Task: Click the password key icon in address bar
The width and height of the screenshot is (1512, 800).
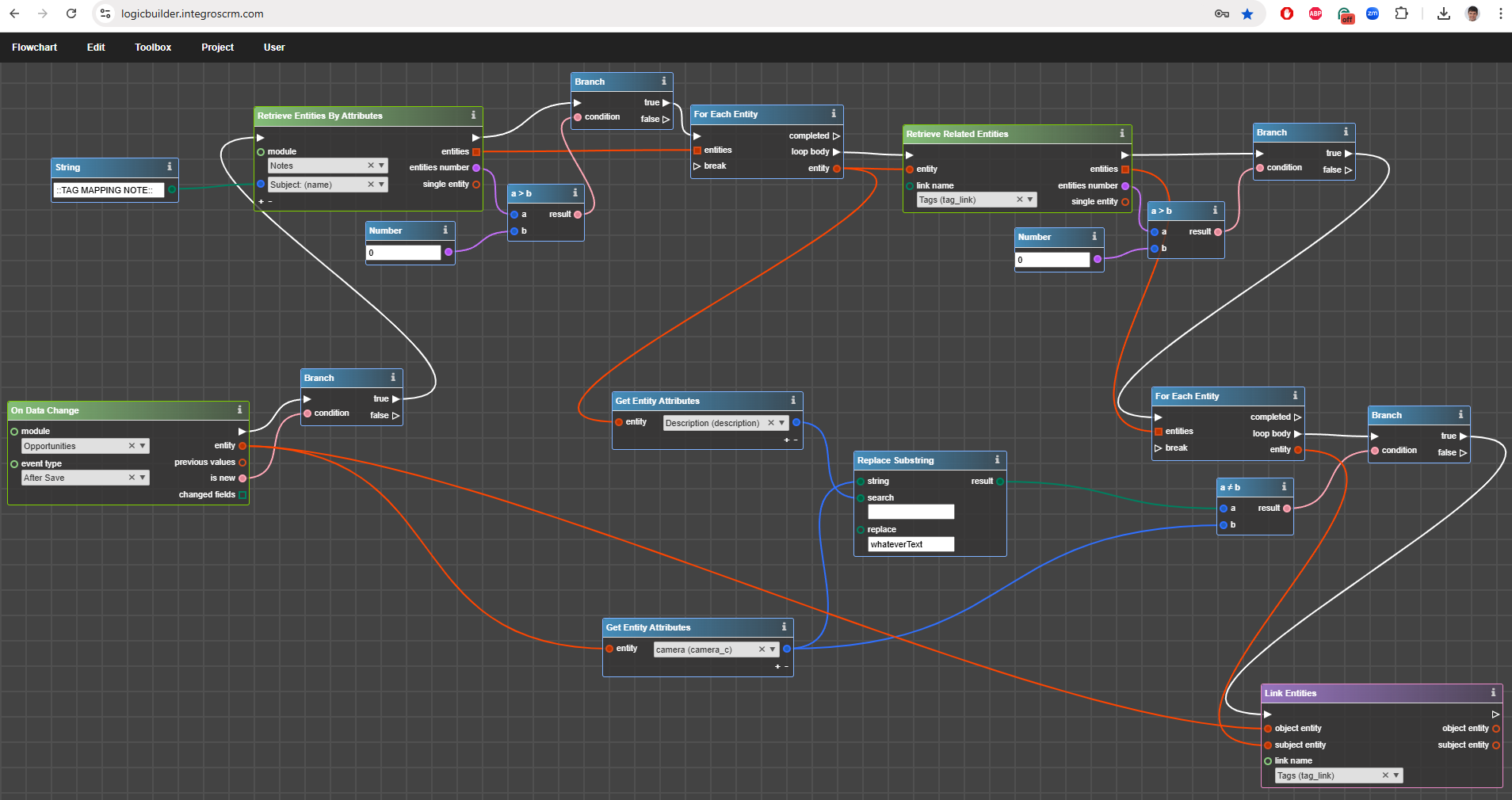Action: pos(1222,13)
